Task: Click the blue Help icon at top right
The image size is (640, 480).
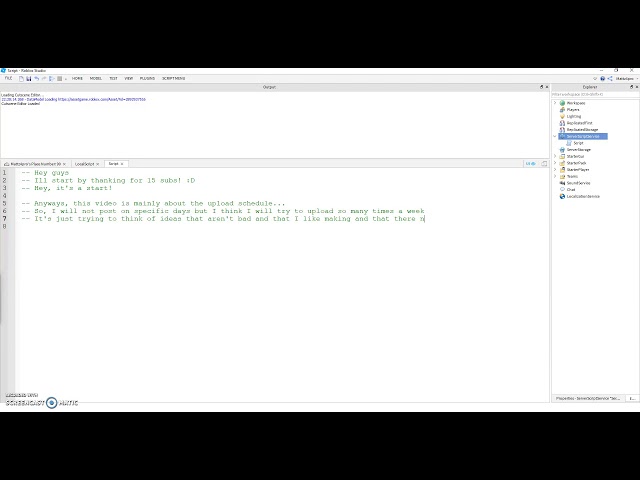Action: (602, 78)
